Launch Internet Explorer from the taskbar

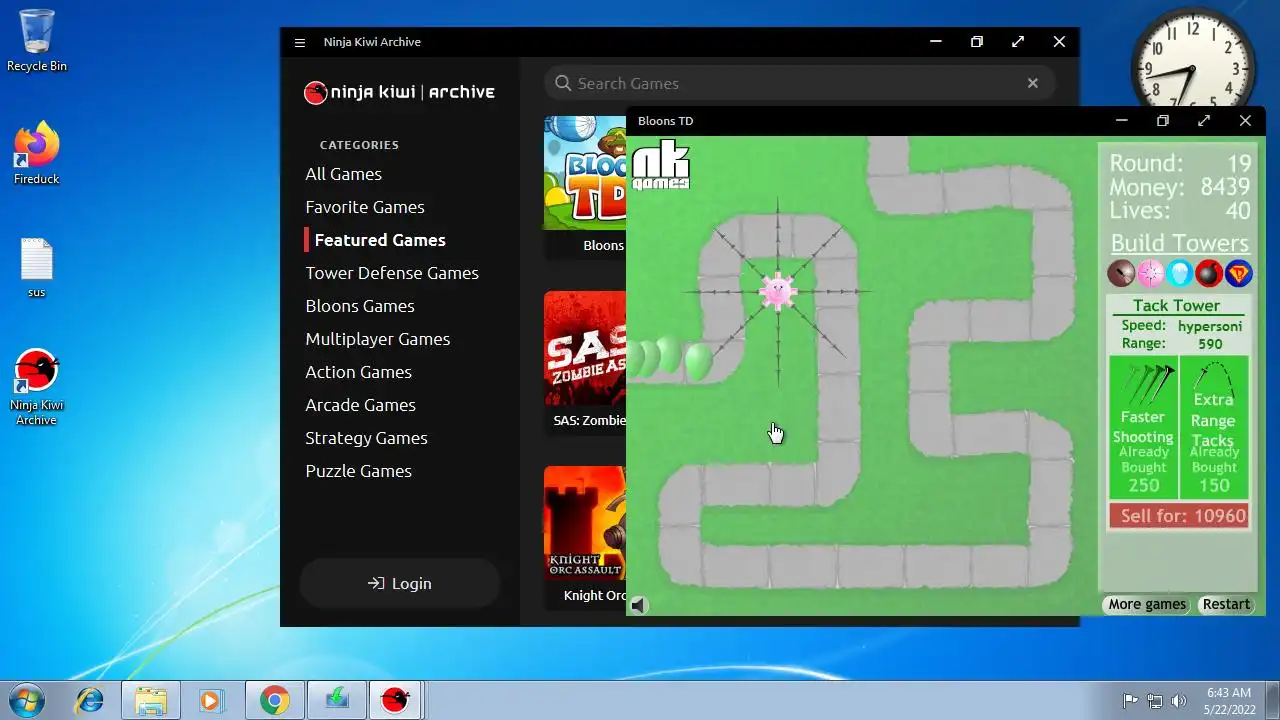[90, 700]
